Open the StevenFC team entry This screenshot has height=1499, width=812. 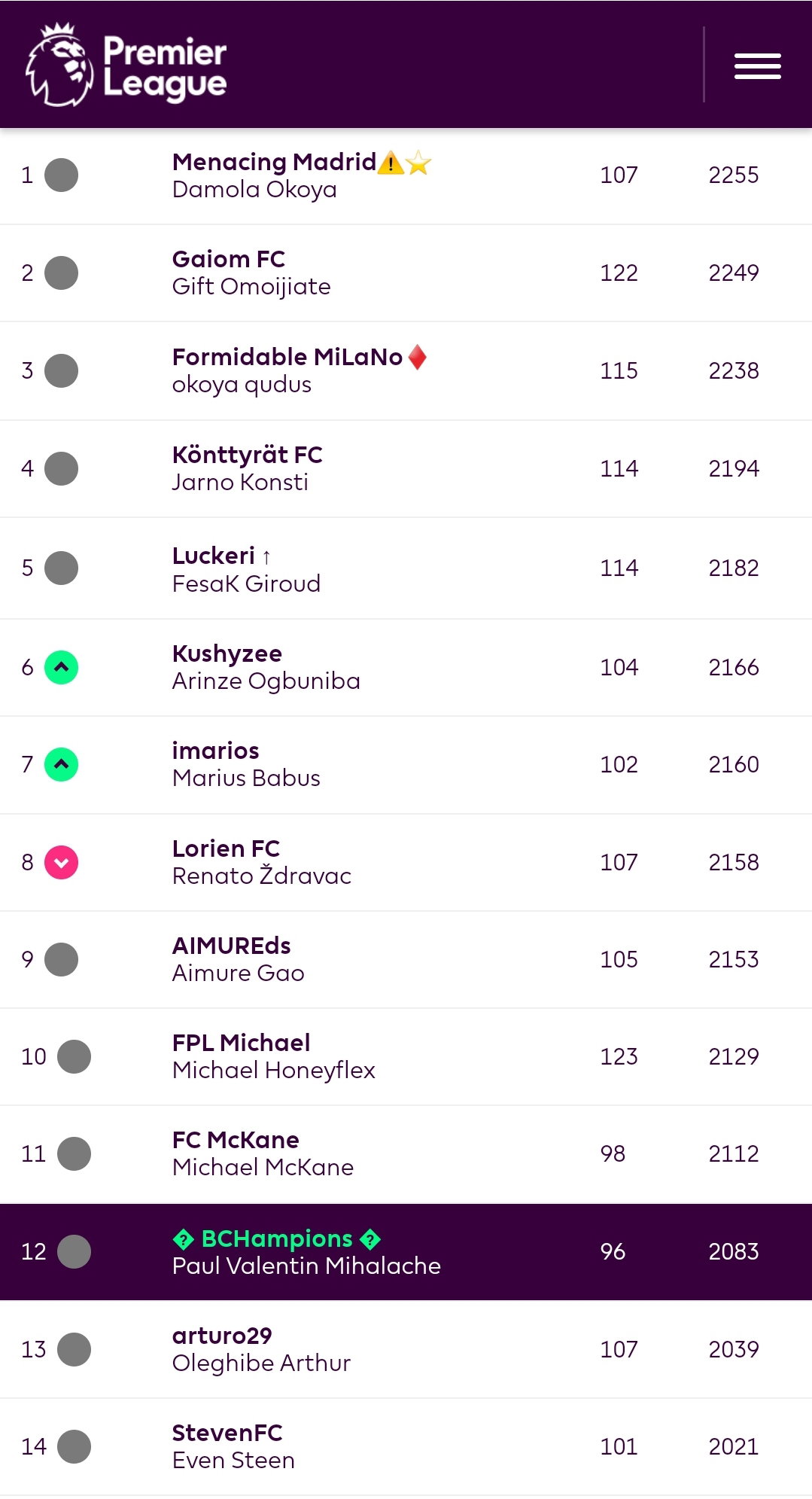point(227,1433)
